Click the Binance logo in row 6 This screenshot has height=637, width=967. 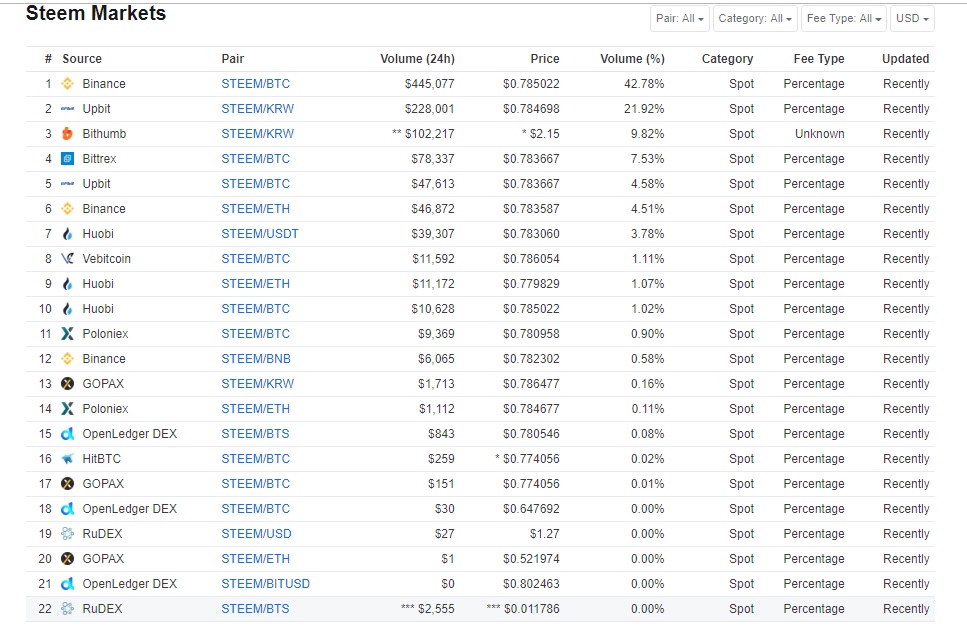pos(68,208)
